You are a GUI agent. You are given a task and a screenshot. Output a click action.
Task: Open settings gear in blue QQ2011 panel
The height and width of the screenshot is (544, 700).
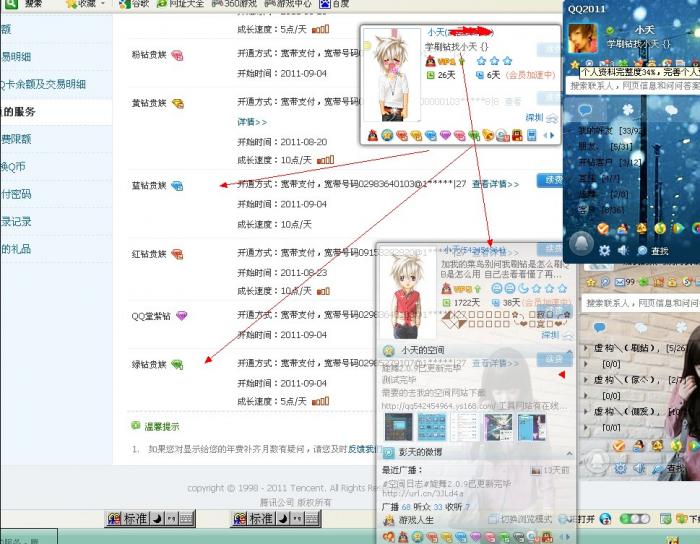[604, 250]
